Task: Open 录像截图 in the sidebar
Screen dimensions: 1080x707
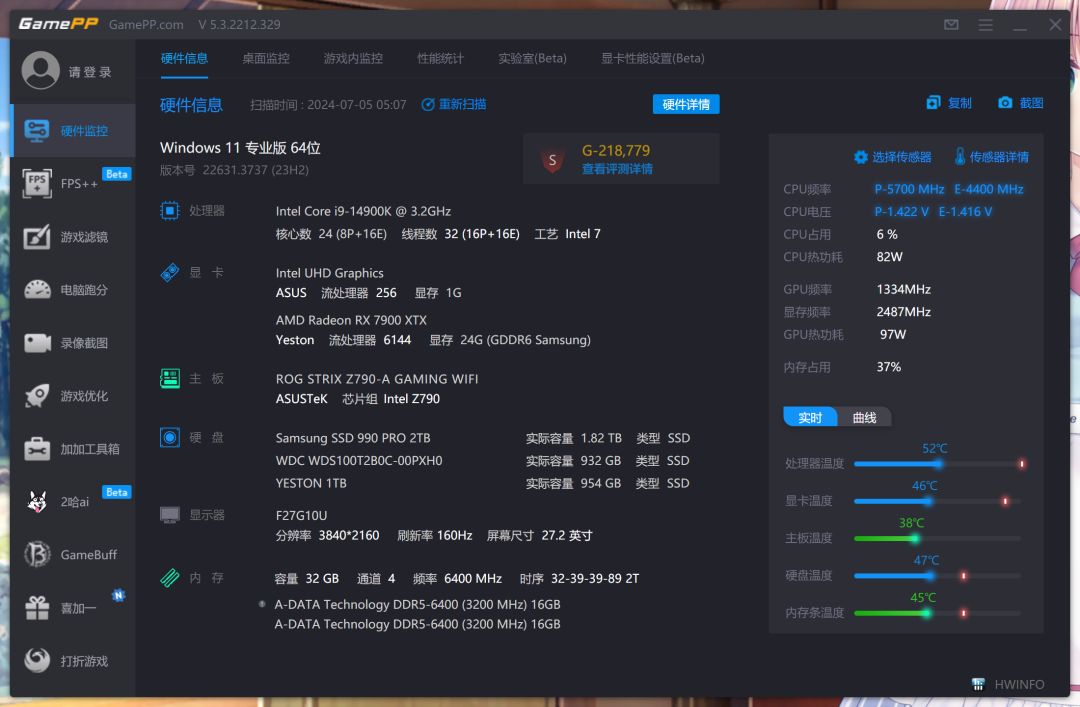Action: [x=72, y=342]
